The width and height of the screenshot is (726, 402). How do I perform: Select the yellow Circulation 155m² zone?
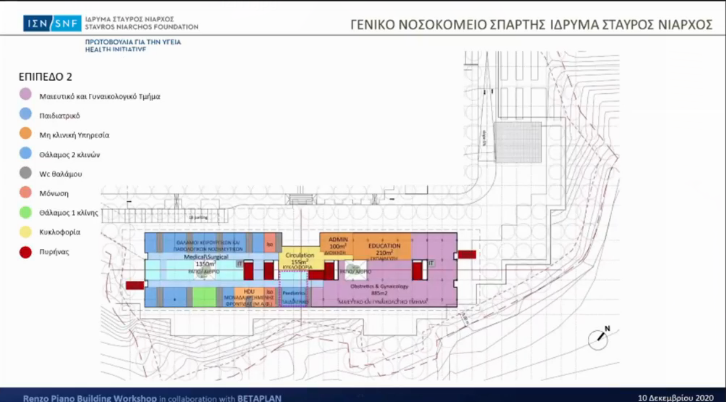pos(297,261)
